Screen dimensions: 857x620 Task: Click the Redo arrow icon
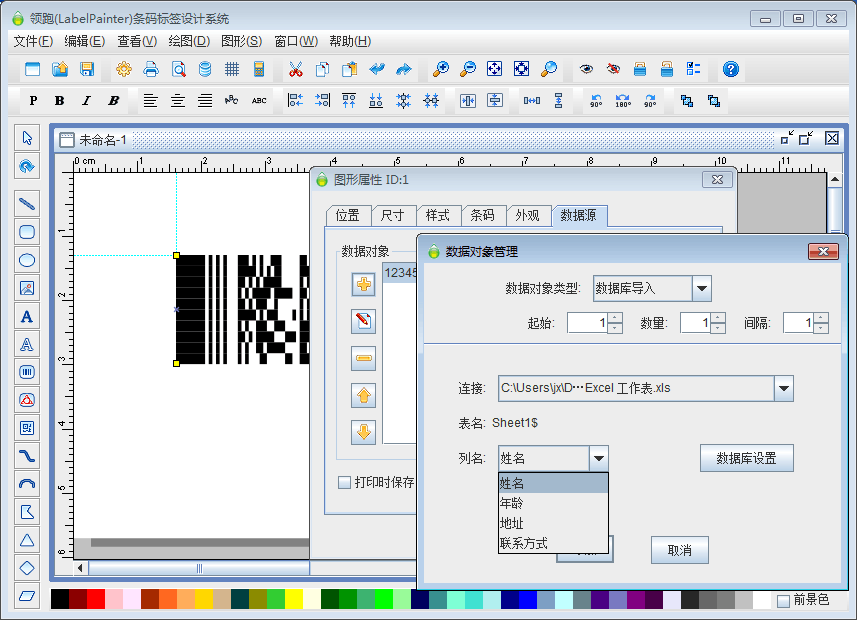coord(403,69)
